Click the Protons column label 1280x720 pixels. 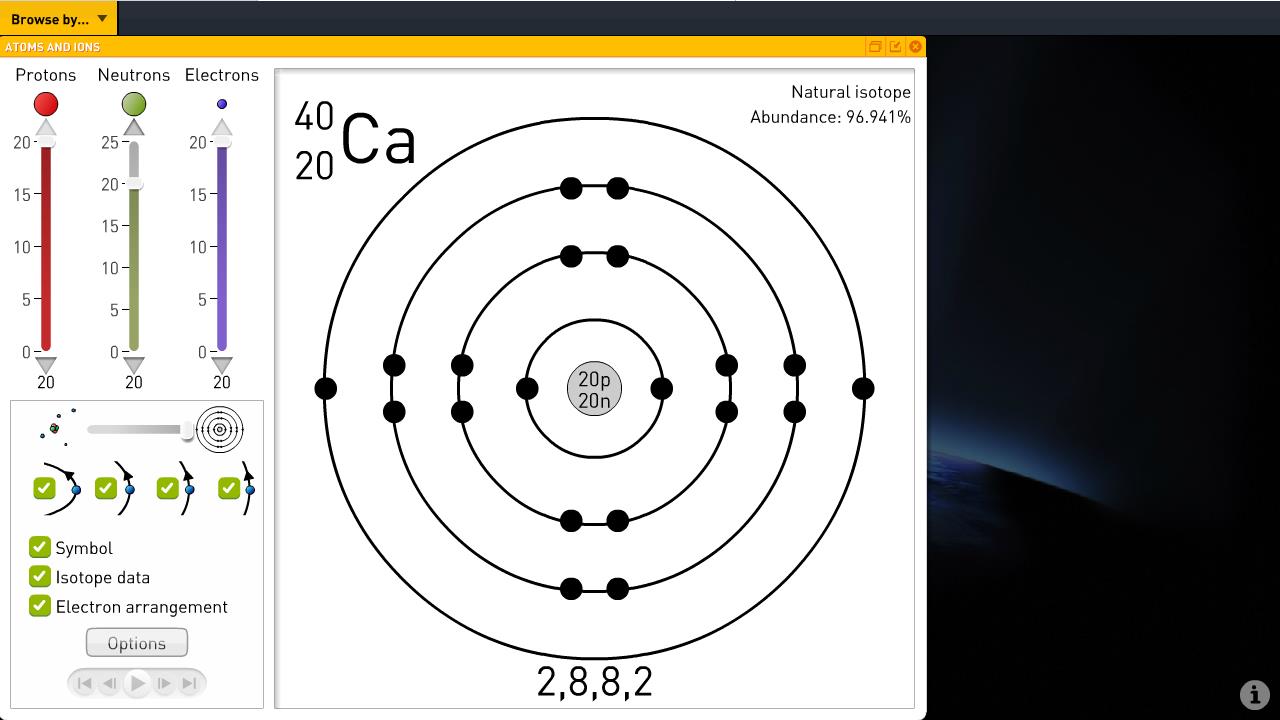[x=46, y=75]
